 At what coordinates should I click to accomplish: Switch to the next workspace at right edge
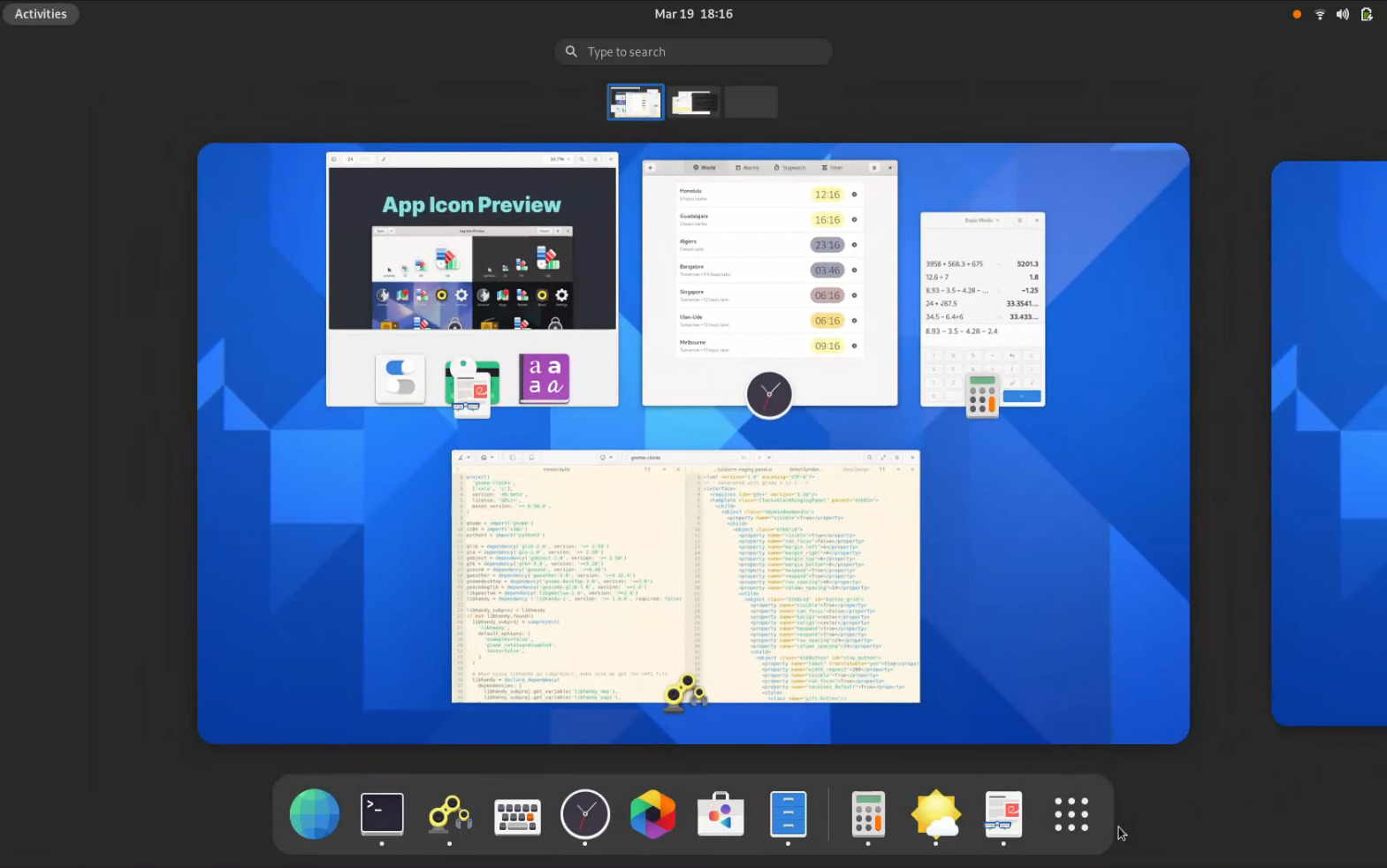pyautogui.click(x=1329, y=442)
